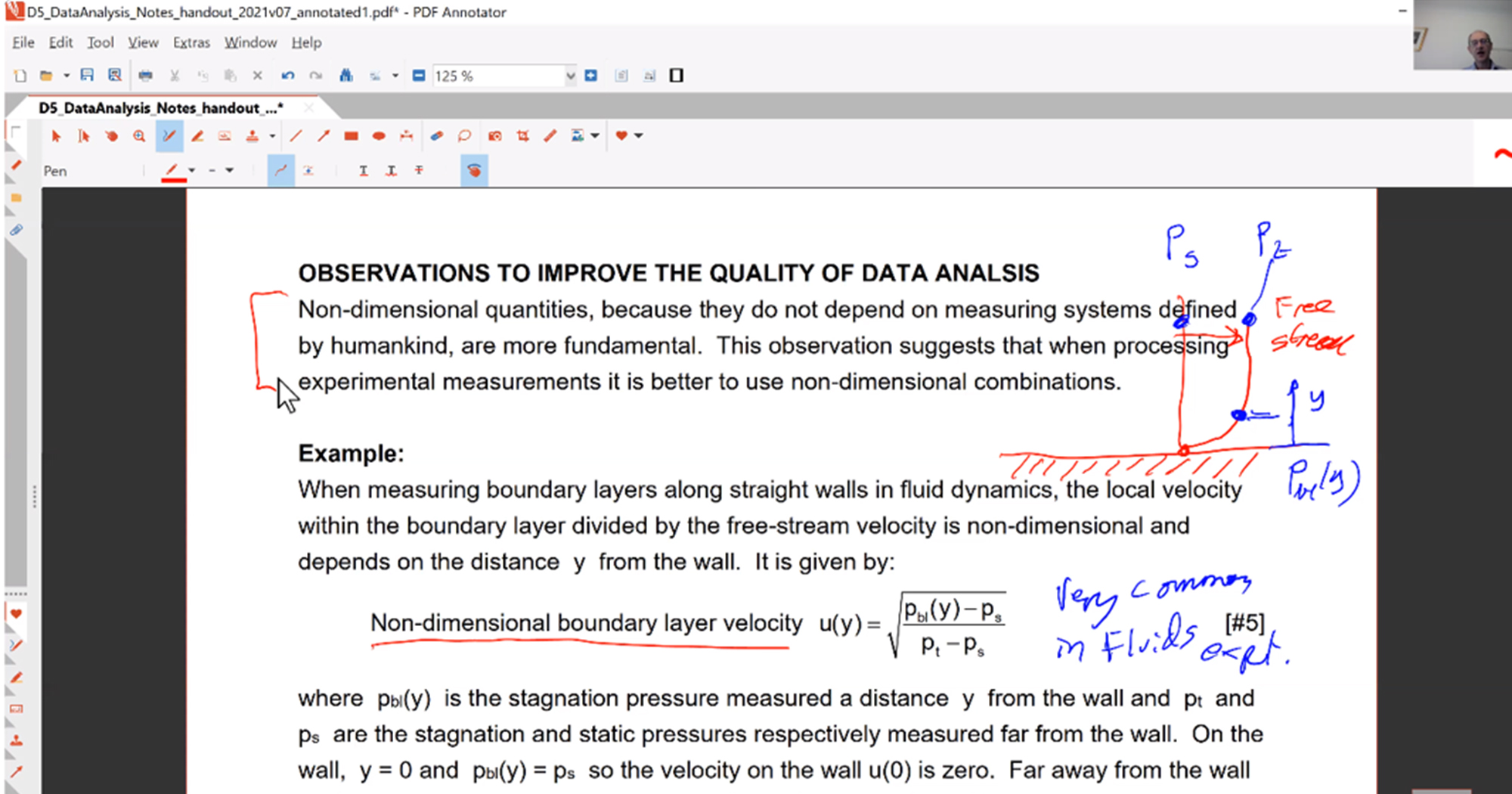Toggle the touch input hand button
This screenshot has height=794, width=1512.
[474, 171]
